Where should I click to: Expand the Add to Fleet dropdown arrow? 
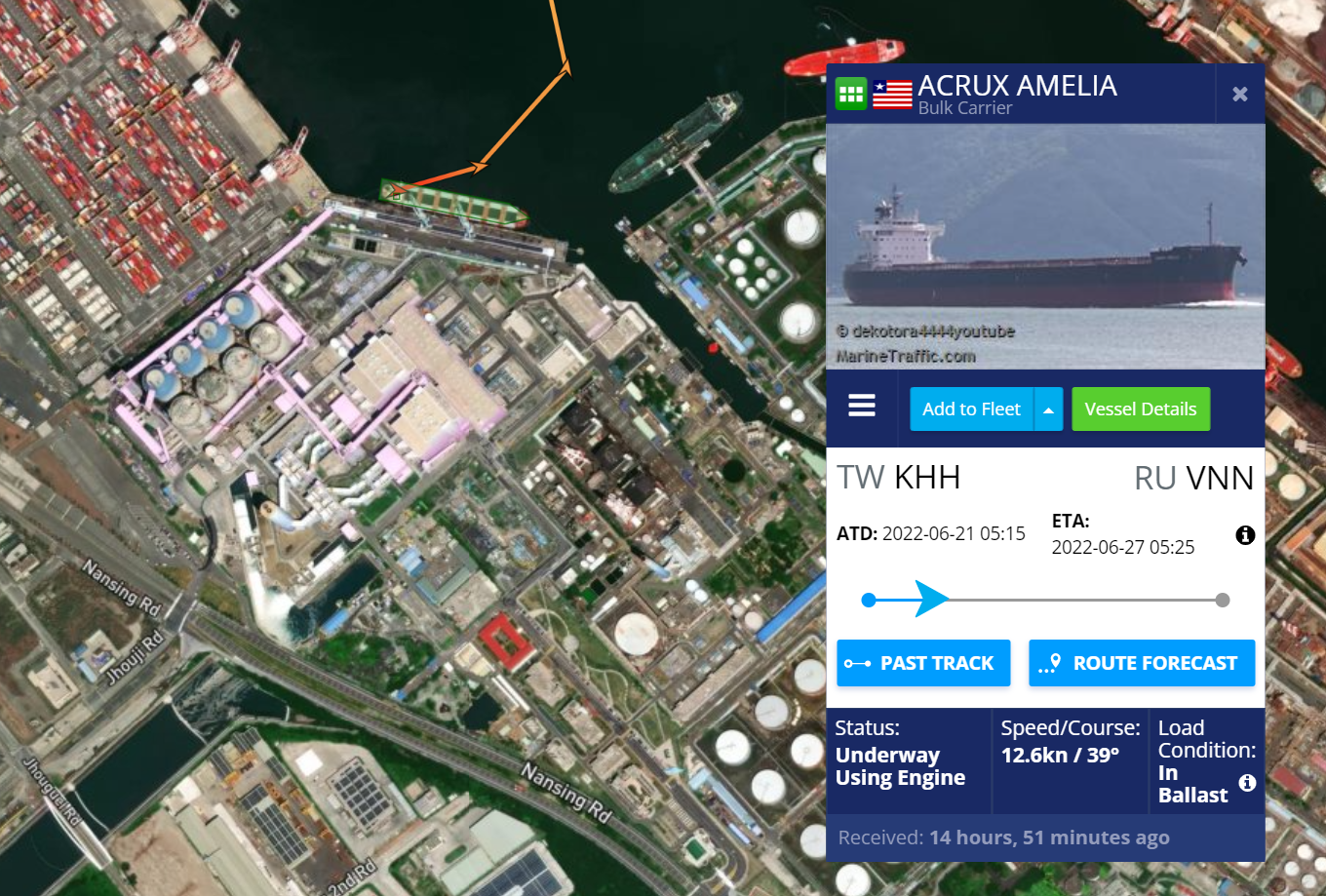[x=1048, y=409]
